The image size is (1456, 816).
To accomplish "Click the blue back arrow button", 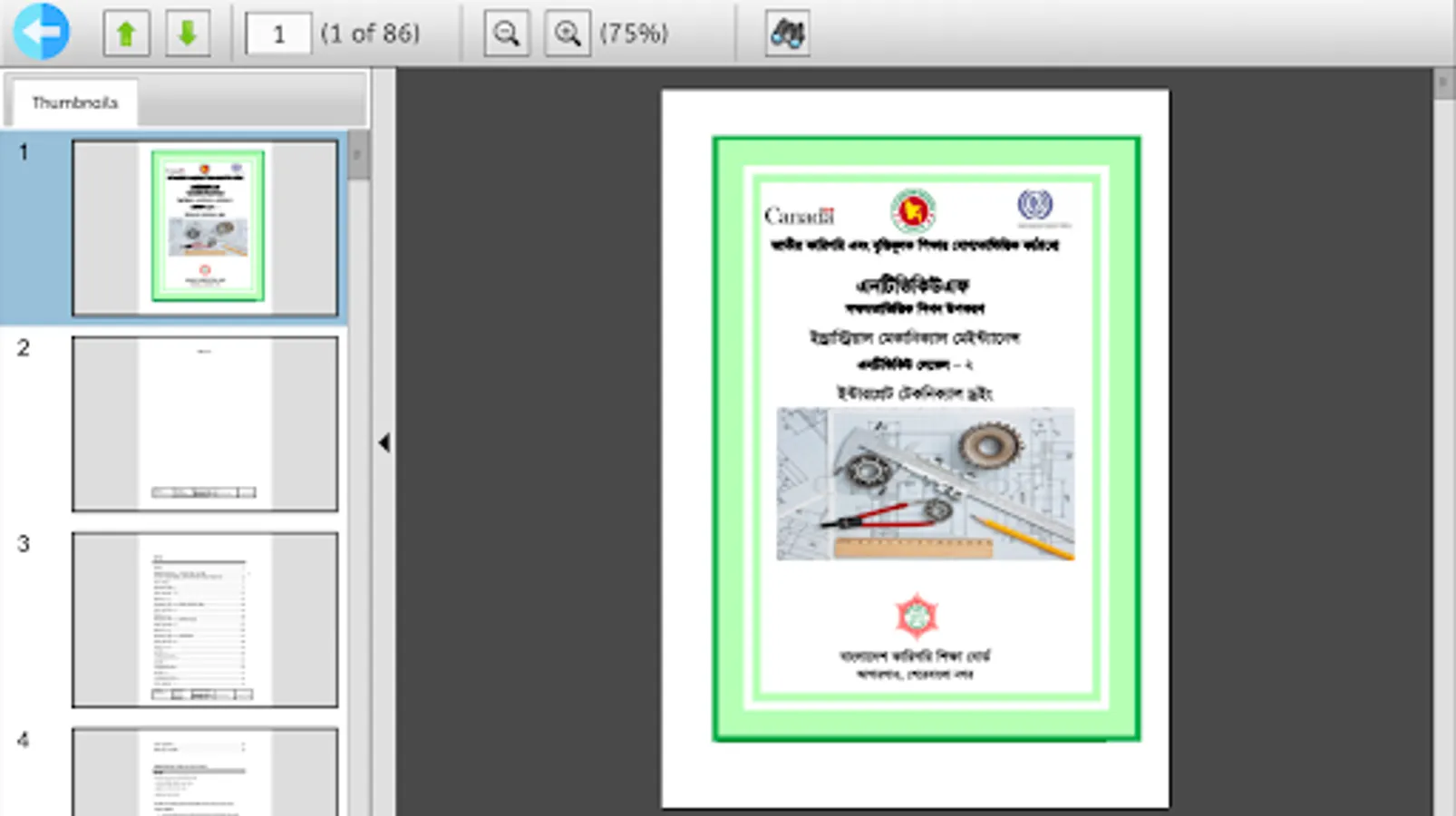I will tap(41, 32).
